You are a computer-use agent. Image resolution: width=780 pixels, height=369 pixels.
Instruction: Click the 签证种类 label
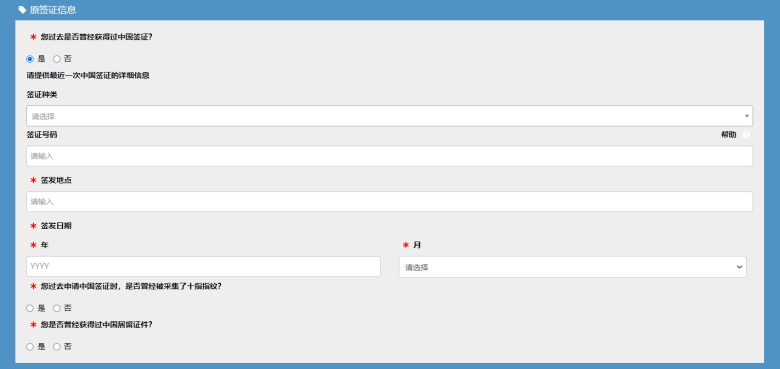[42, 95]
